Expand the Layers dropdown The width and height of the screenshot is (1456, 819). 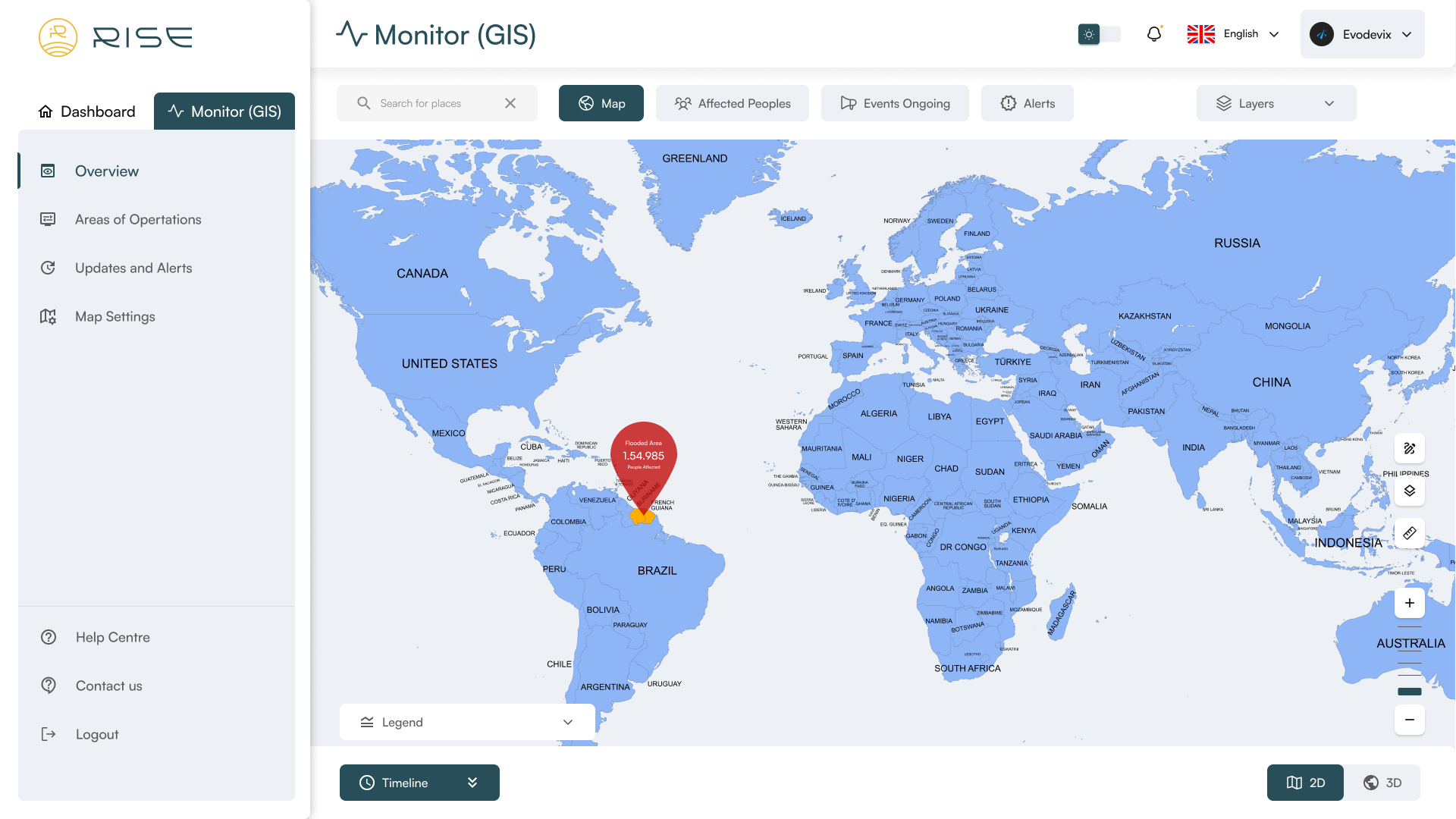tap(1276, 103)
